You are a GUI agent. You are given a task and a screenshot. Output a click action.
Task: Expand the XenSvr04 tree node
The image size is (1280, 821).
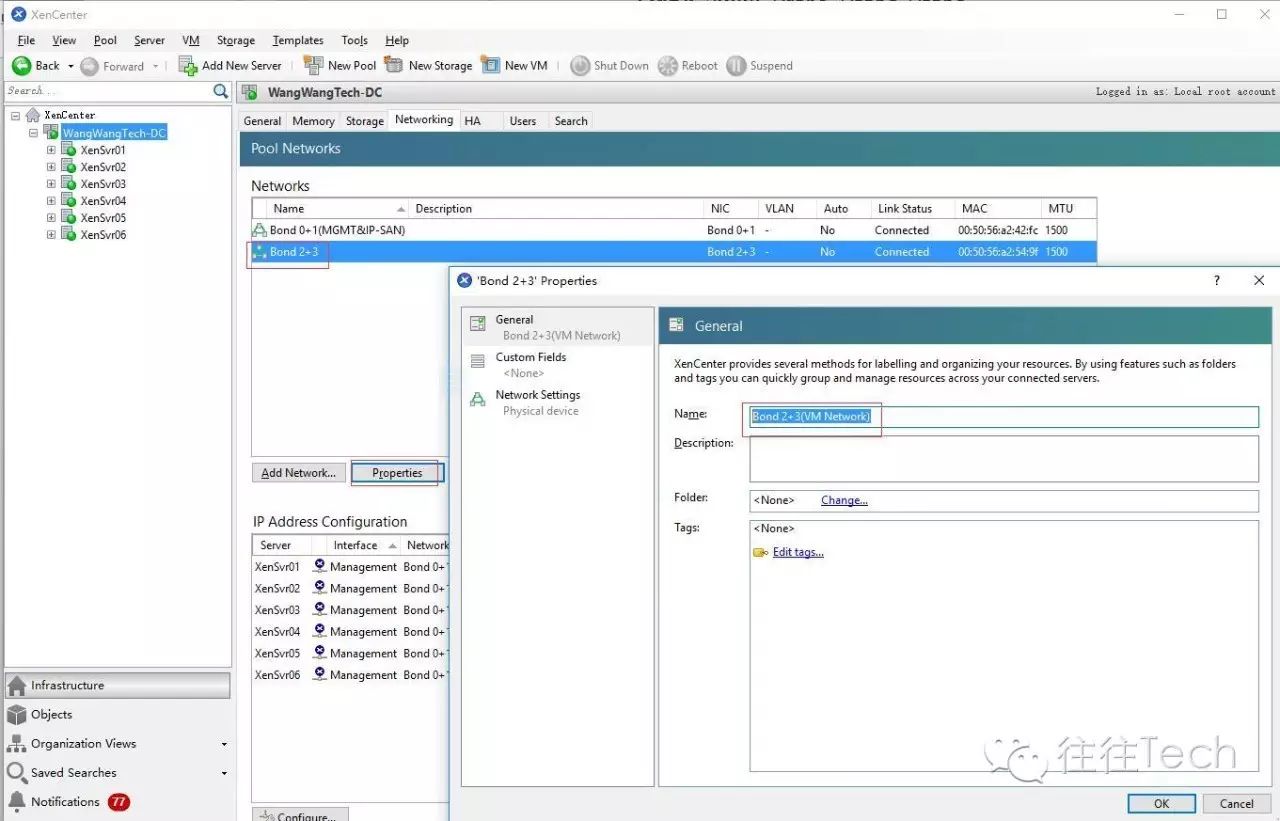[x=51, y=201]
